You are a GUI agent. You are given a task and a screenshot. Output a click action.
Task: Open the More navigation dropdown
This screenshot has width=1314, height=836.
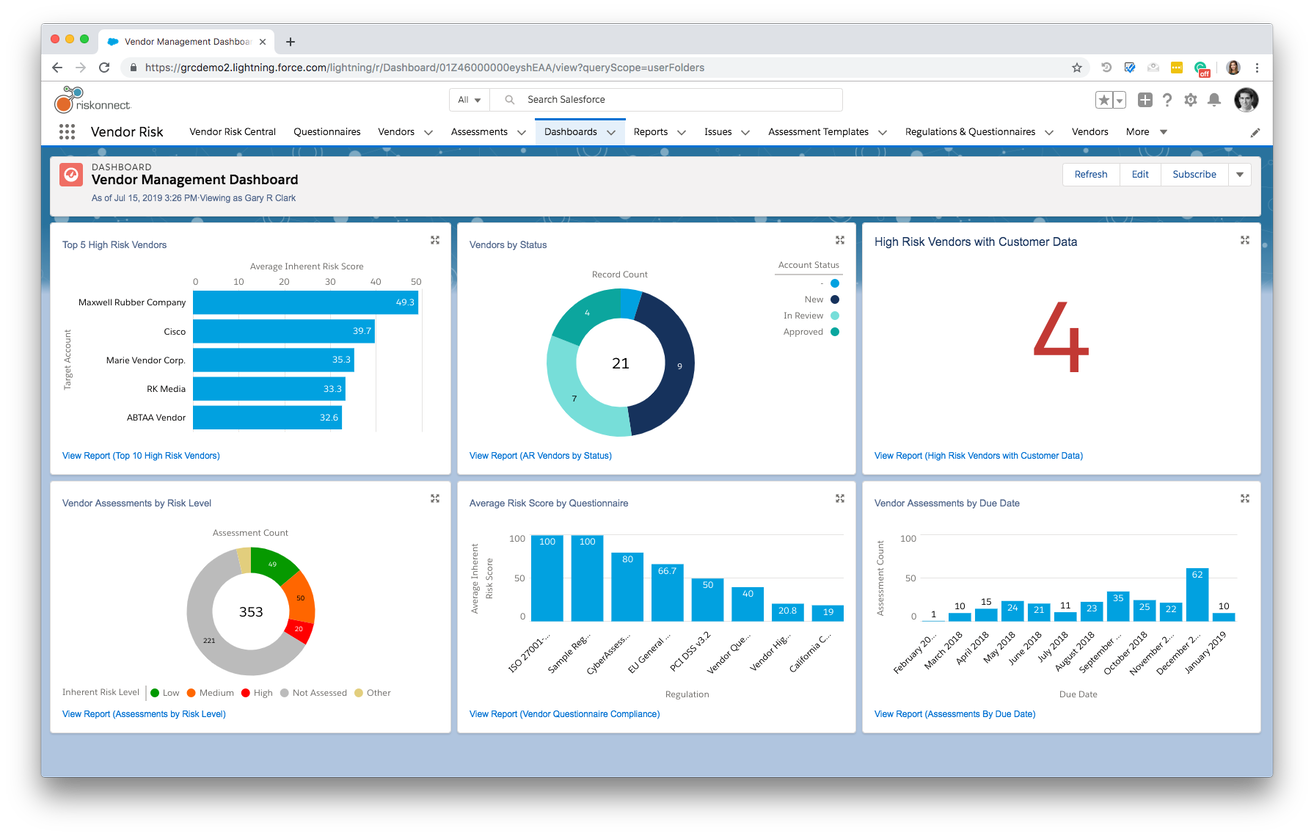(x=1146, y=132)
